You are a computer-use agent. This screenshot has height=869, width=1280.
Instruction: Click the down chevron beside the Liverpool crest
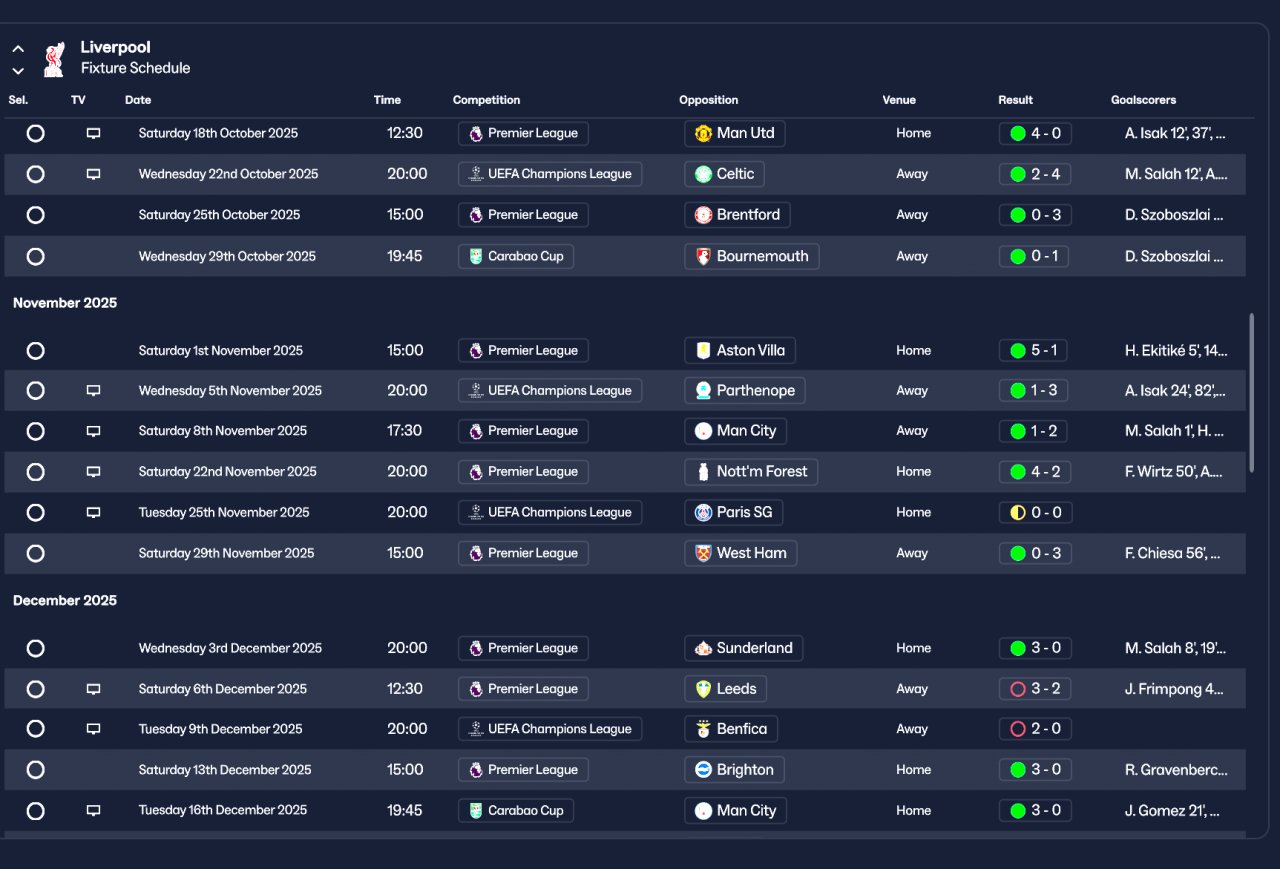coord(18,71)
